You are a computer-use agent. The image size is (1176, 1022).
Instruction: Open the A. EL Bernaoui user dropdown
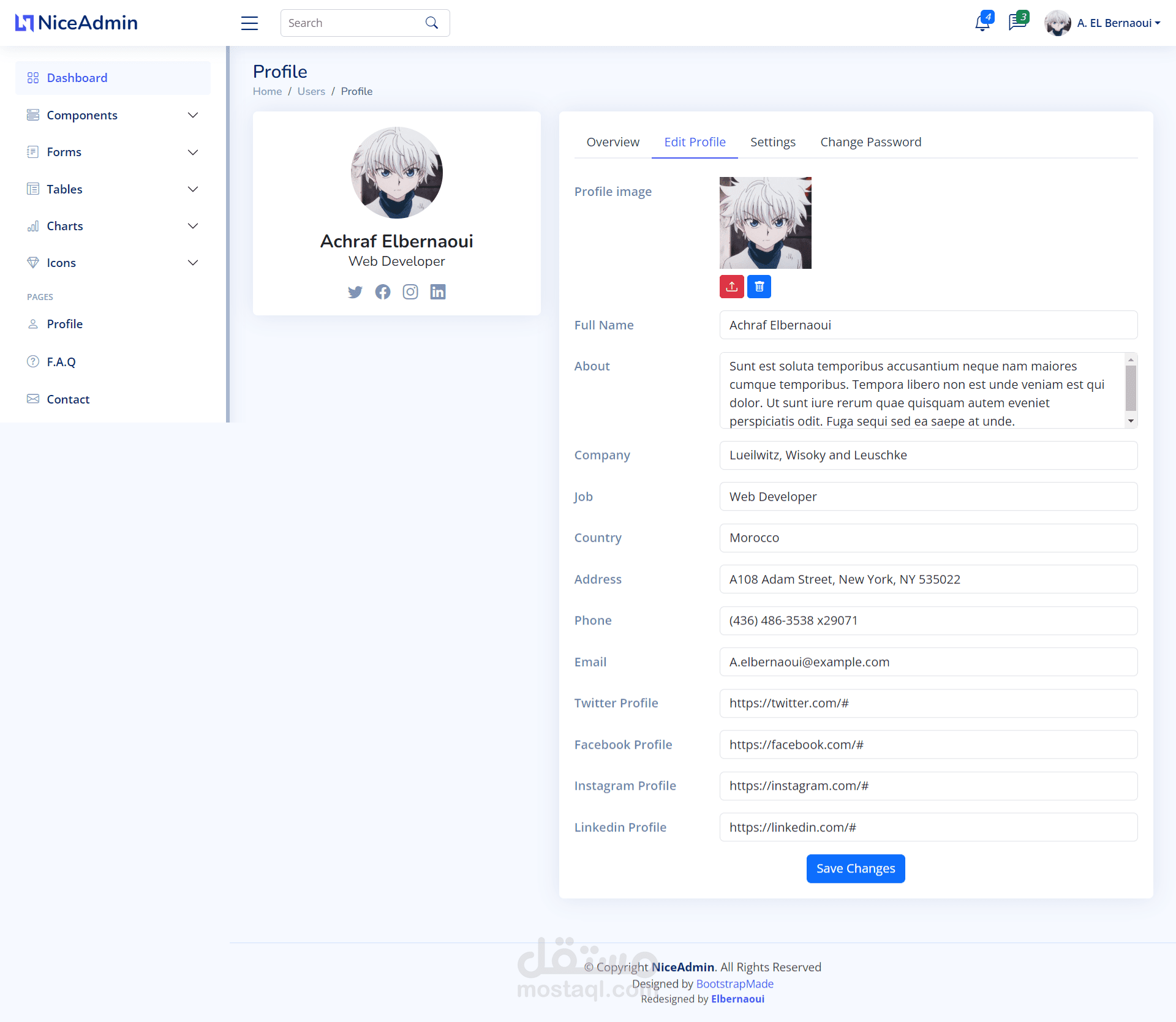pos(1118,23)
